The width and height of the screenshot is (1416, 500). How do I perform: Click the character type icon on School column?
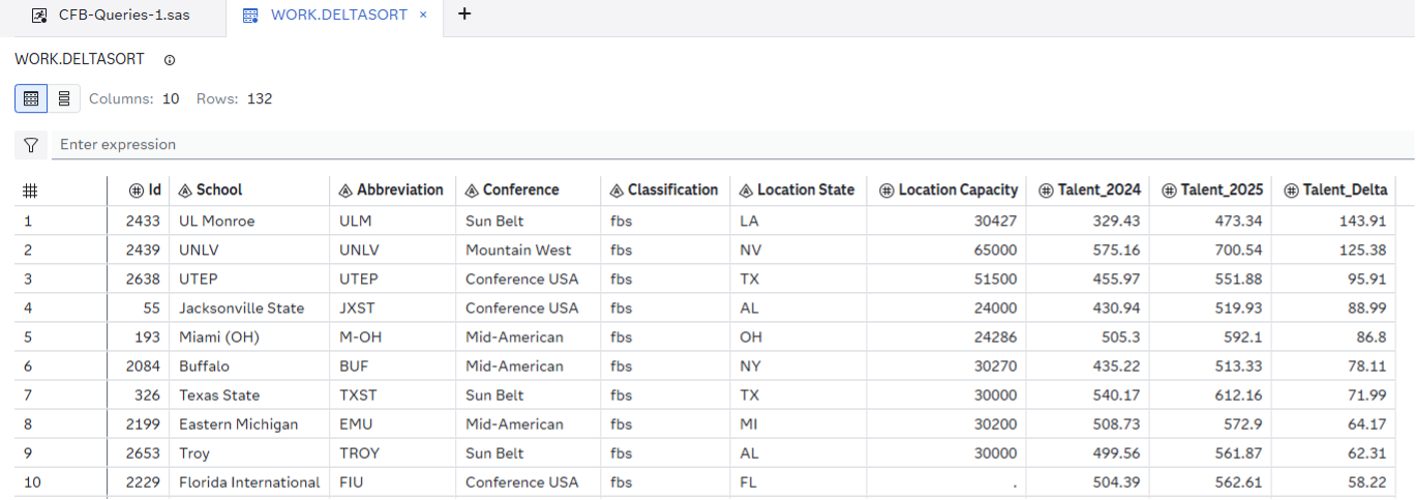185,190
